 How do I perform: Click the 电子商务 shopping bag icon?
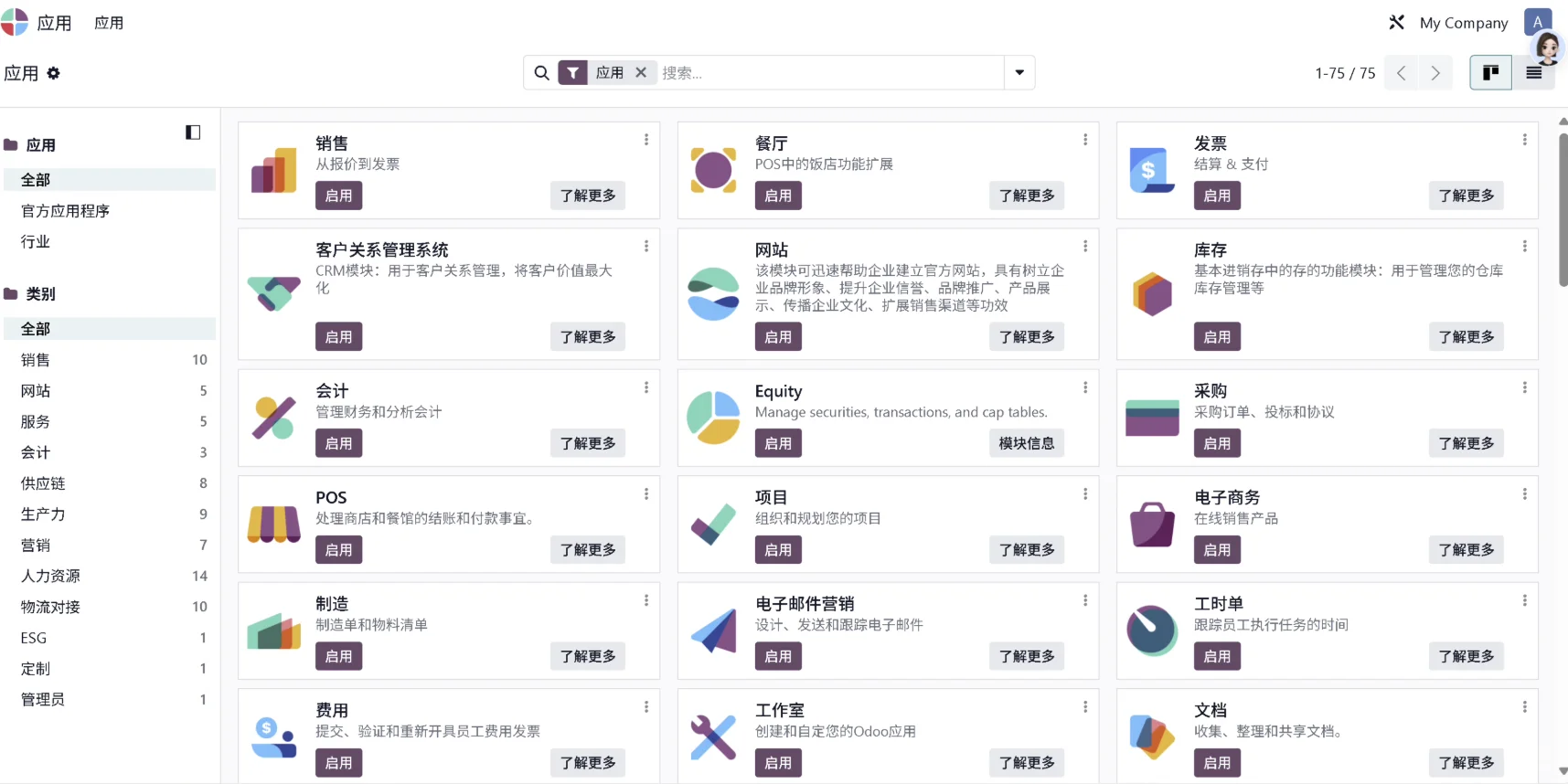(x=1152, y=524)
